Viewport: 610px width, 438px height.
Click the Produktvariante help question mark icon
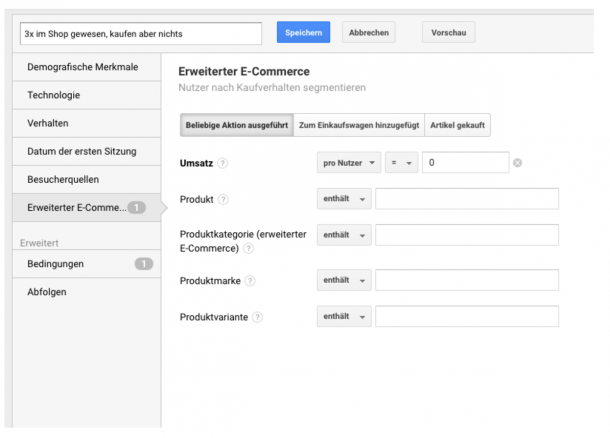point(257,317)
